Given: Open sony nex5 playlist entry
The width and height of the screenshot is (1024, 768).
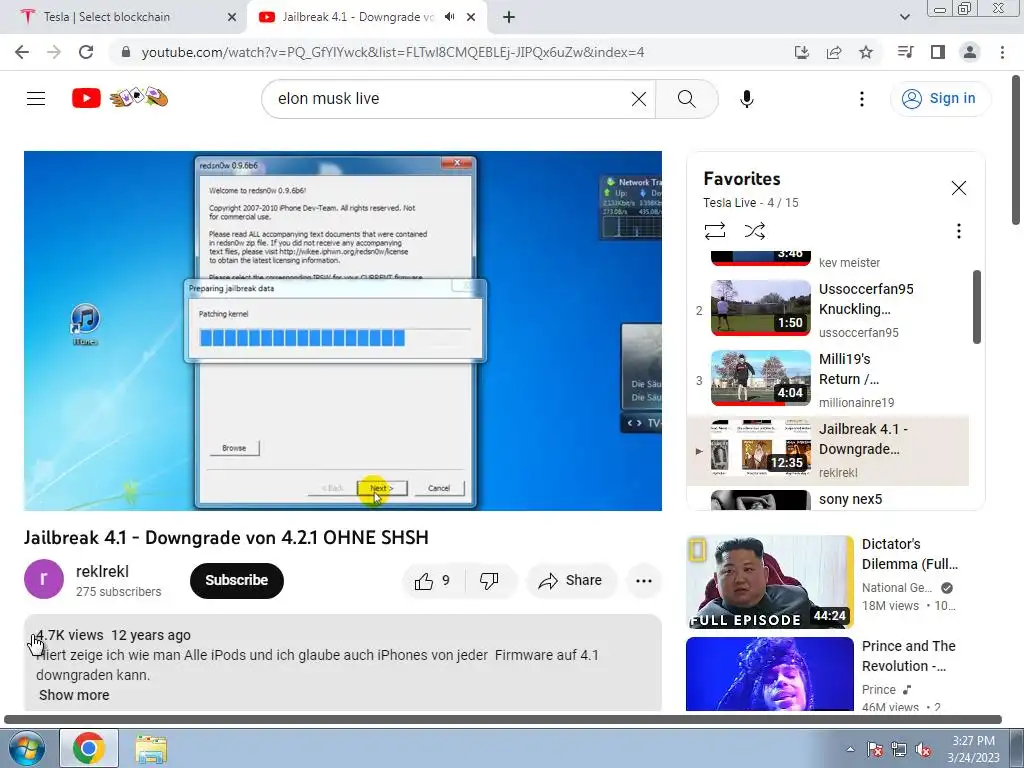Looking at the screenshot, I should tap(827, 499).
